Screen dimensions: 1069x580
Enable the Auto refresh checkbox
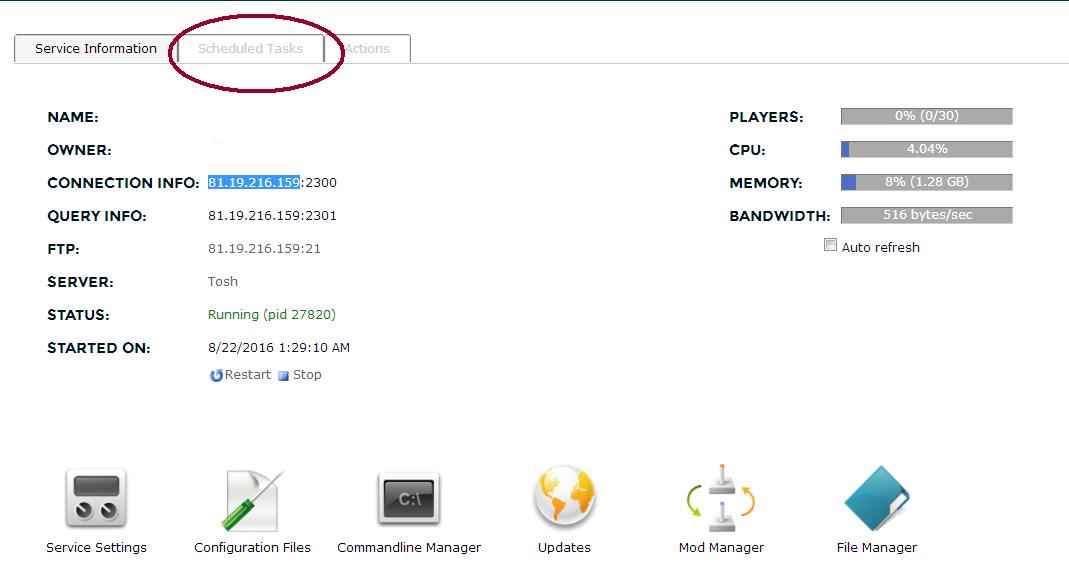coord(830,245)
